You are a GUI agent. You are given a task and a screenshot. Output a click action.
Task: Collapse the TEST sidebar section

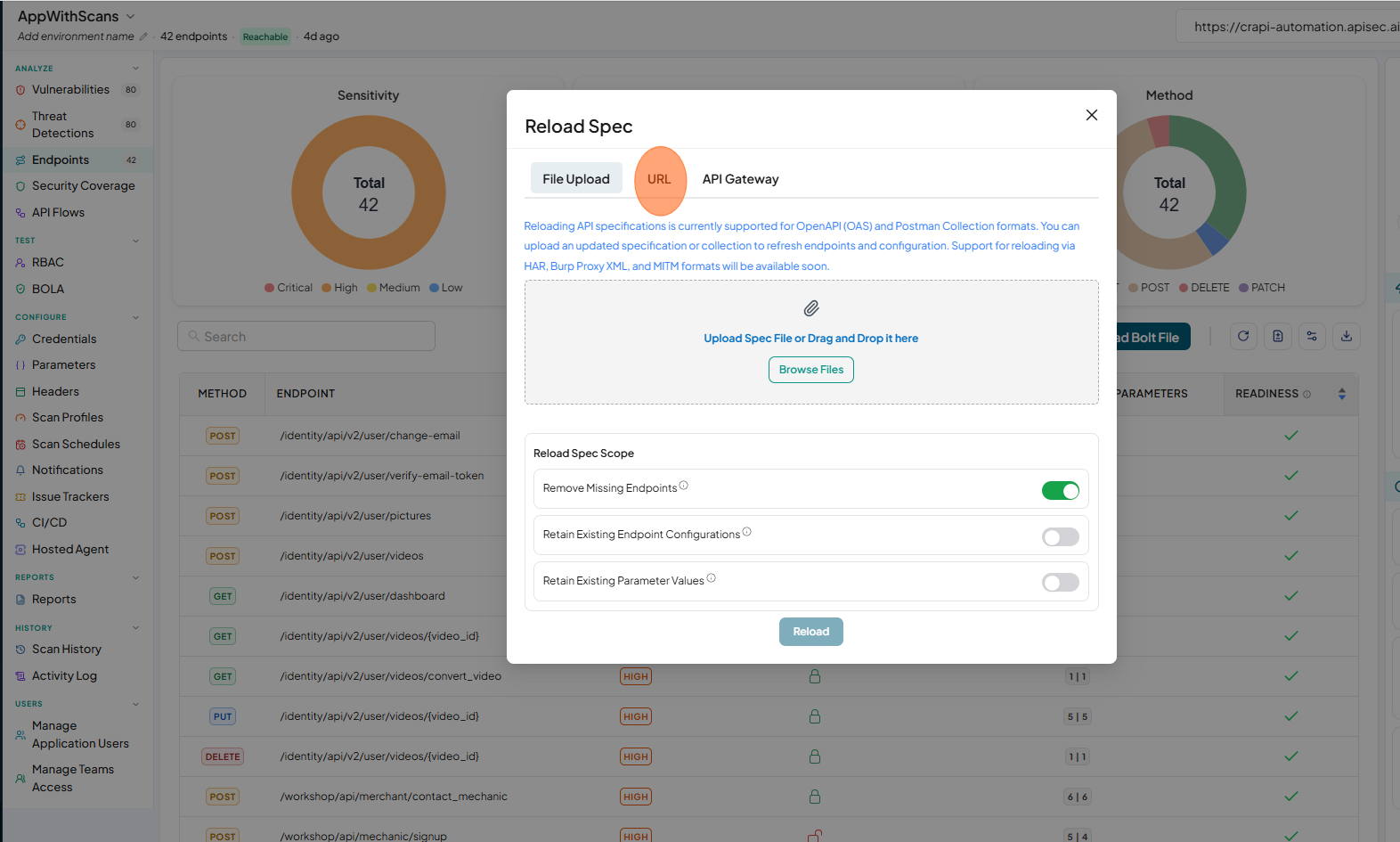click(x=136, y=241)
